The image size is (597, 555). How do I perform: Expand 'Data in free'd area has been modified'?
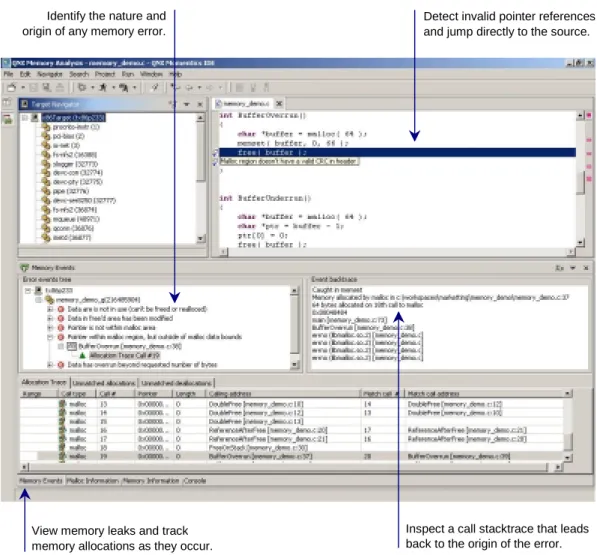[x=50, y=318]
